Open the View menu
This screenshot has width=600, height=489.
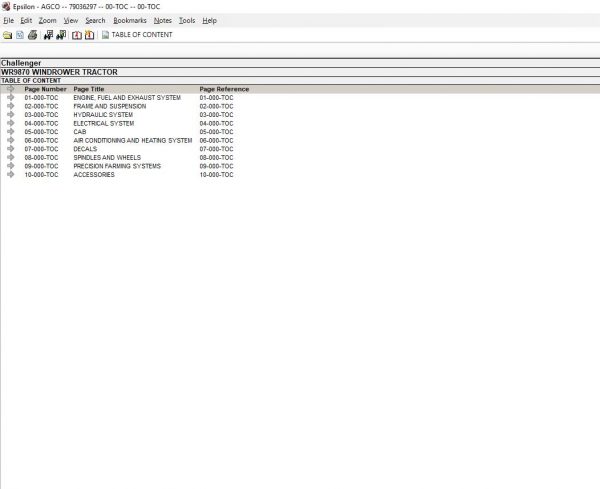tap(71, 21)
